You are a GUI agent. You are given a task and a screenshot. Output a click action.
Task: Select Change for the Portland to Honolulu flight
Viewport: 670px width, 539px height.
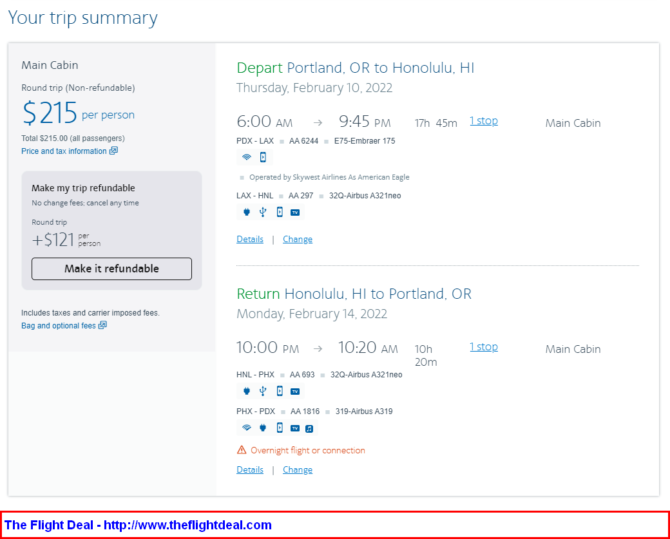[x=297, y=240]
